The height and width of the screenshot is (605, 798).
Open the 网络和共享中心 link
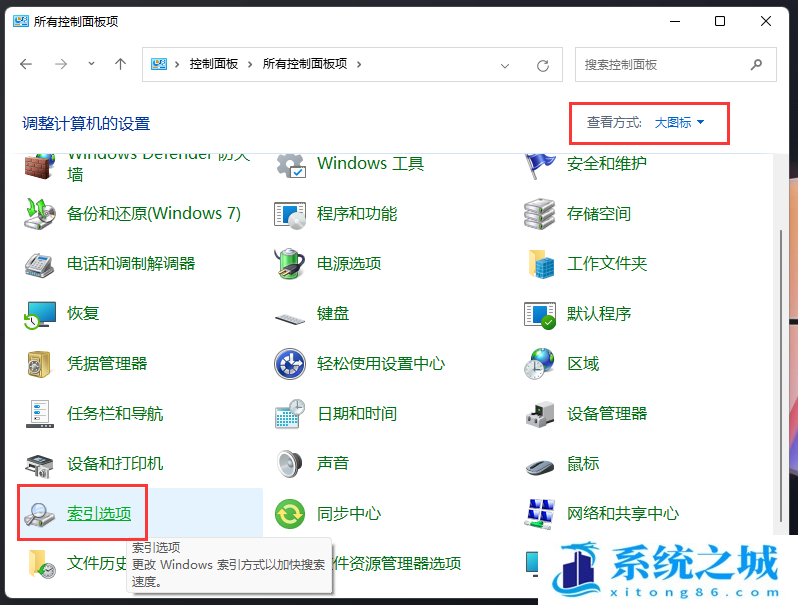(x=622, y=514)
